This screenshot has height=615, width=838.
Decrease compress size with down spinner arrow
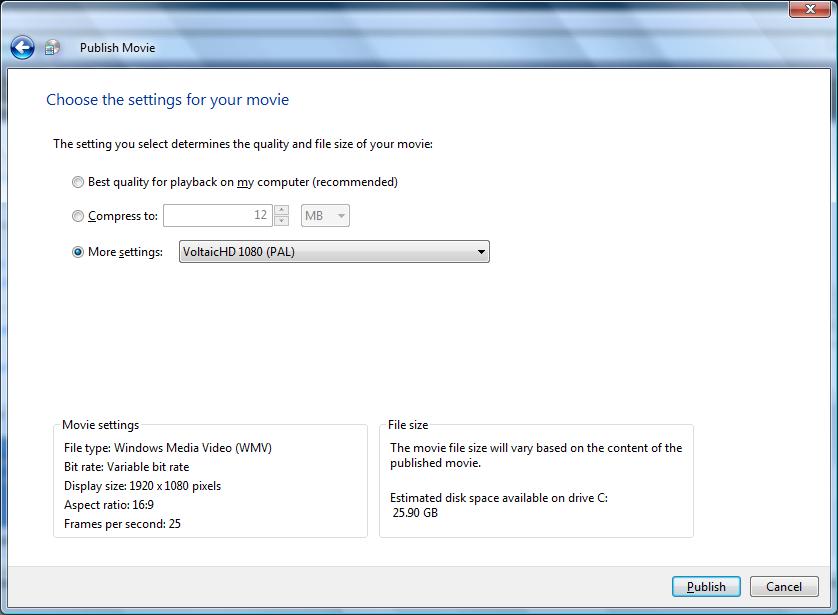[282, 221]
